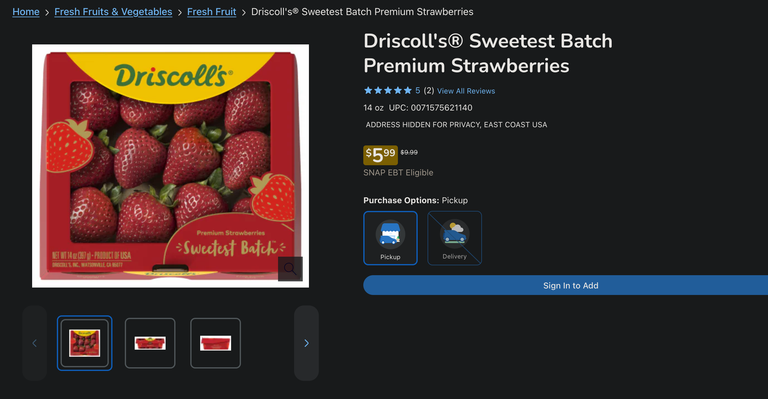Go to the Home breadcrumb

26,12
